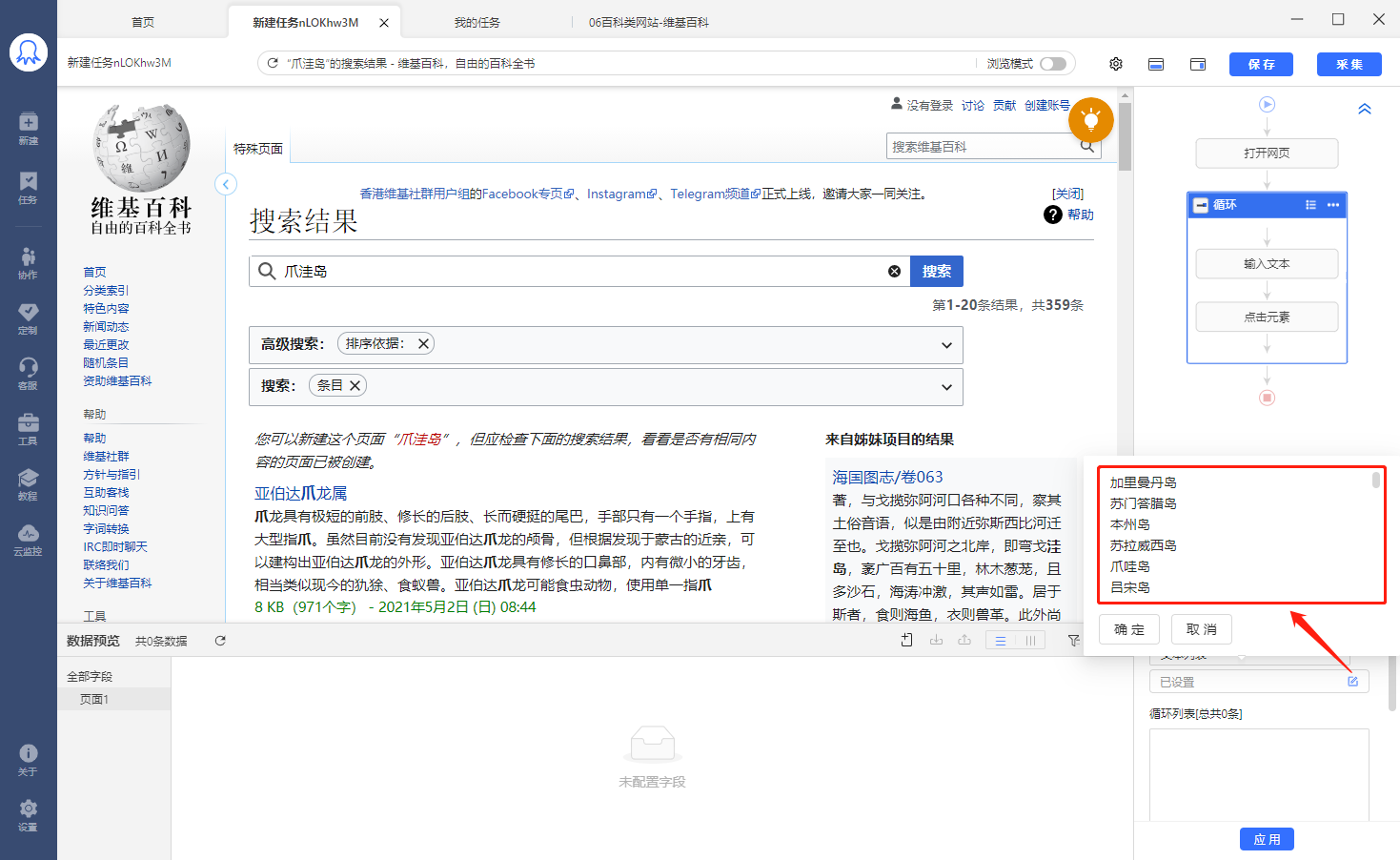1400x860 pixels.
Task: Click the blue 采集 button
Action: (1349, 64)
